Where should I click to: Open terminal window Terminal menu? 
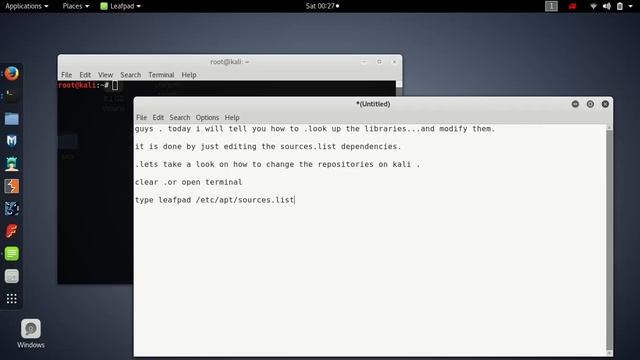[x=161, y=75]
